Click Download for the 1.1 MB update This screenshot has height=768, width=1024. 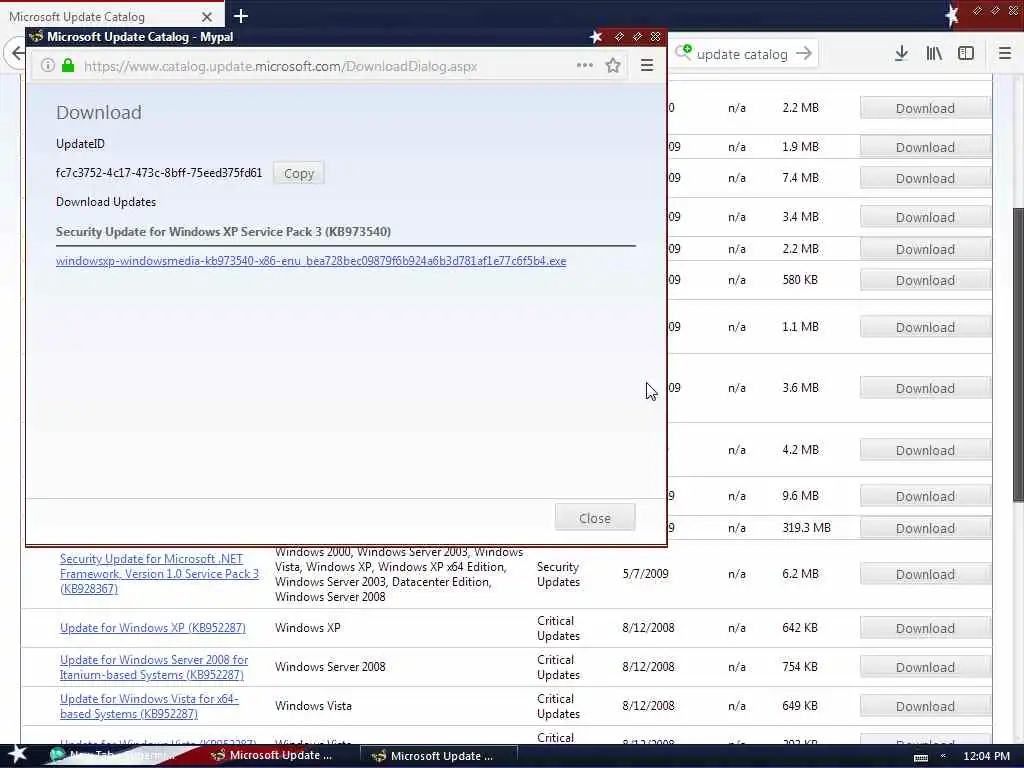(x=925, y=327)
